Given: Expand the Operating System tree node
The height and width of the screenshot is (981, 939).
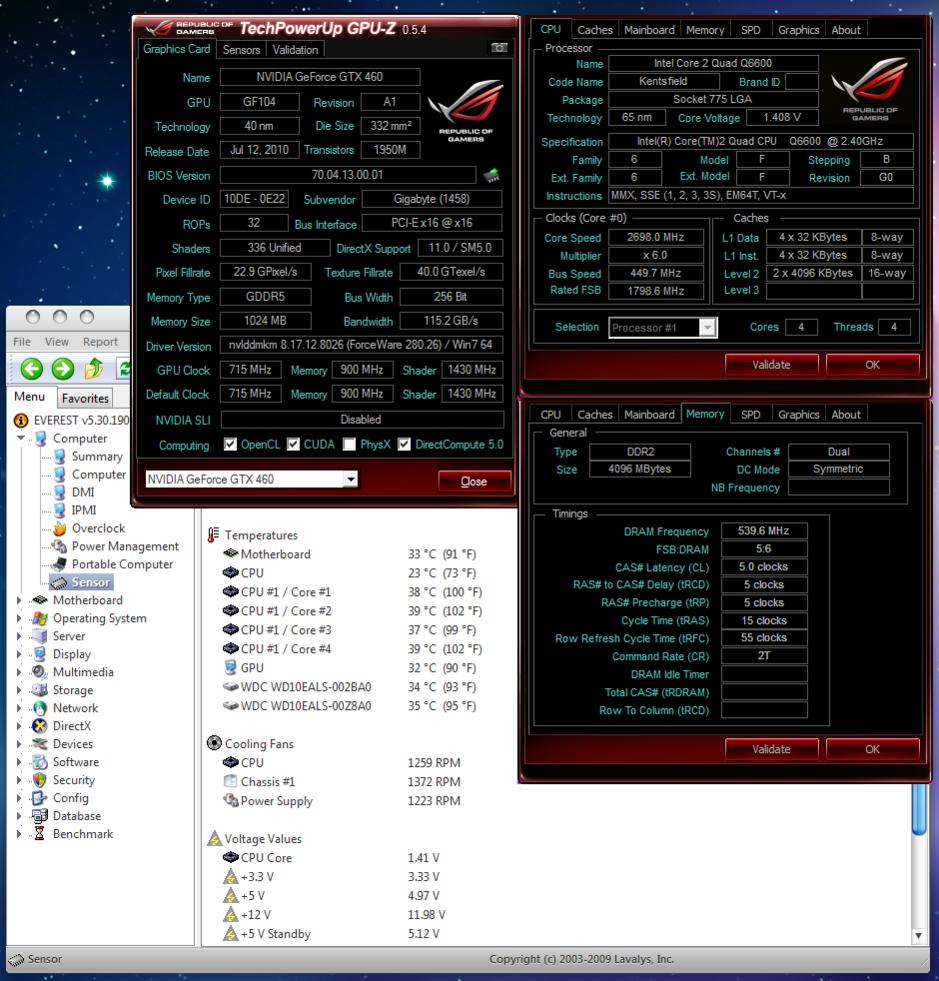Looking at the screenshot, I should [19, 618].
